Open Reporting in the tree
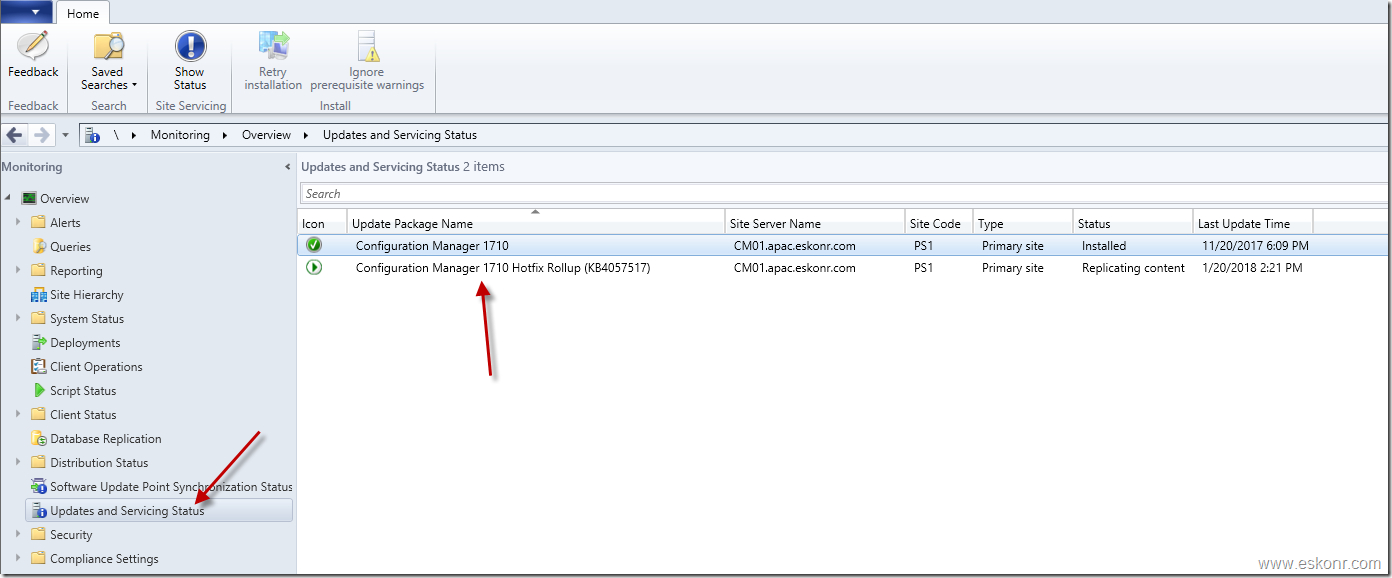Screen dimensions: 1392x578 pos(76,271)
